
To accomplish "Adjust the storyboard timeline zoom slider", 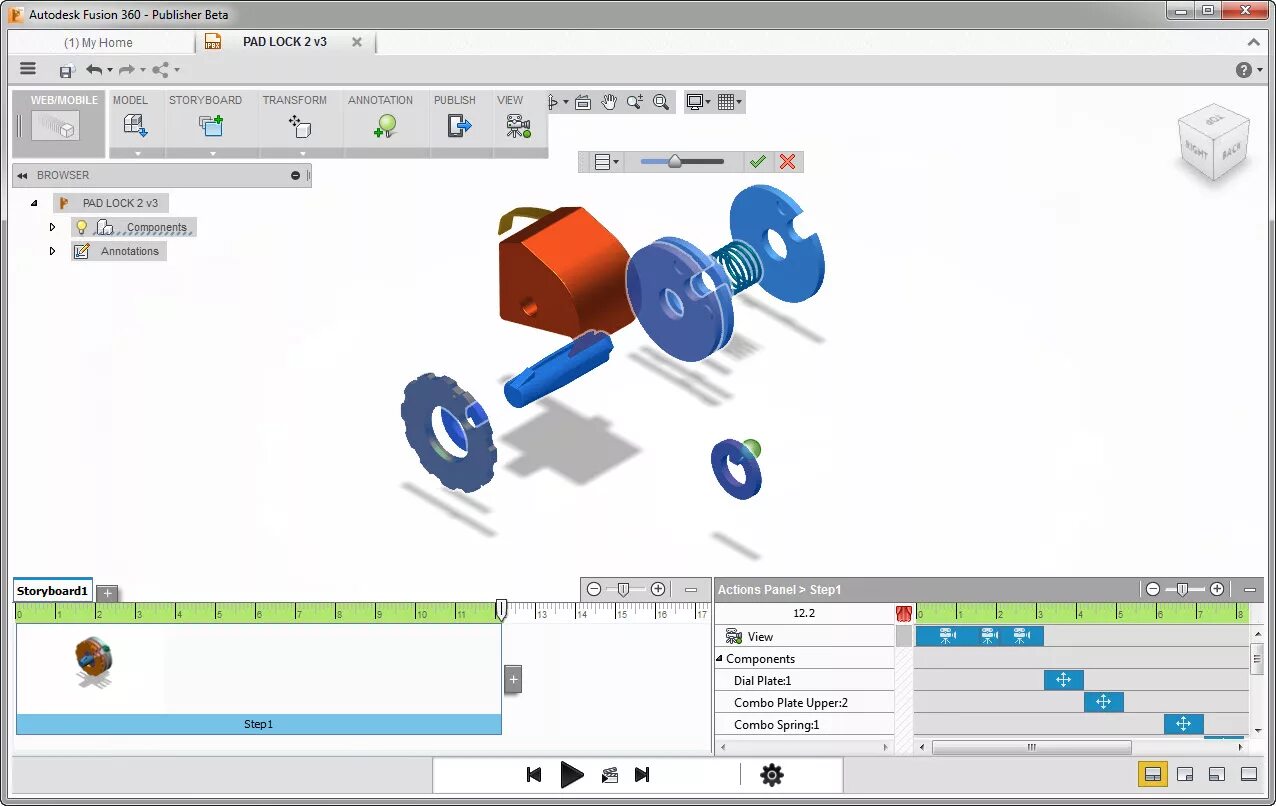I will 625,590.
